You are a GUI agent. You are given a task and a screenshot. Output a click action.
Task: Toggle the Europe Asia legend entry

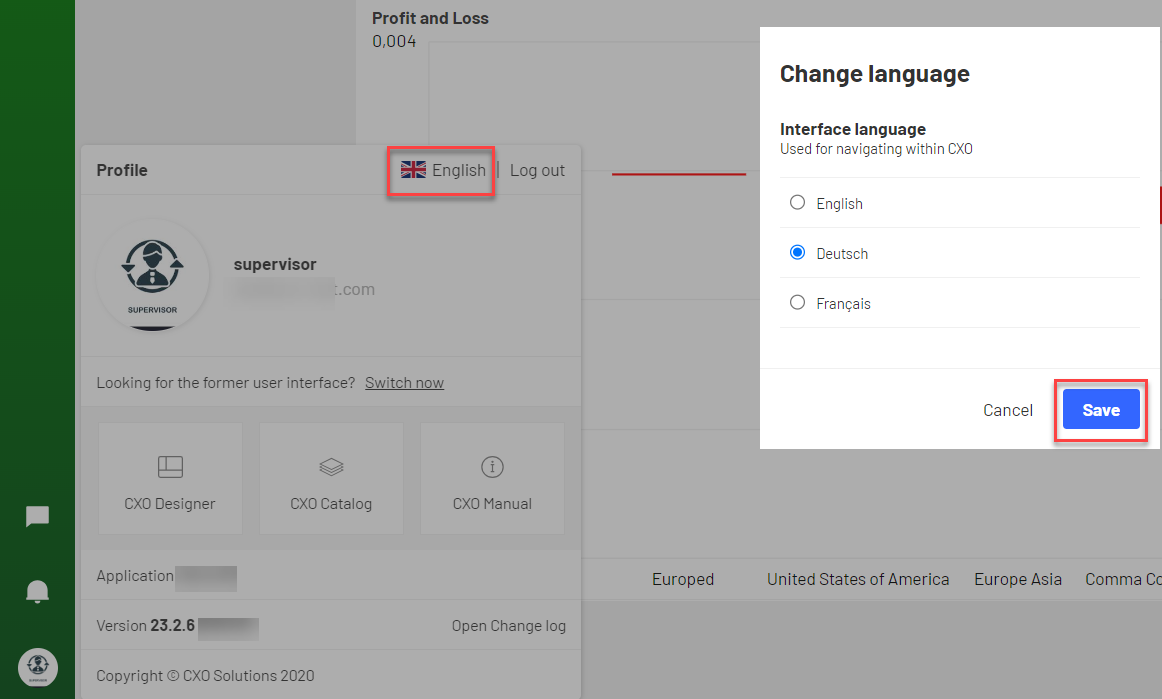pyautogui.click(x=1018, y=579)
